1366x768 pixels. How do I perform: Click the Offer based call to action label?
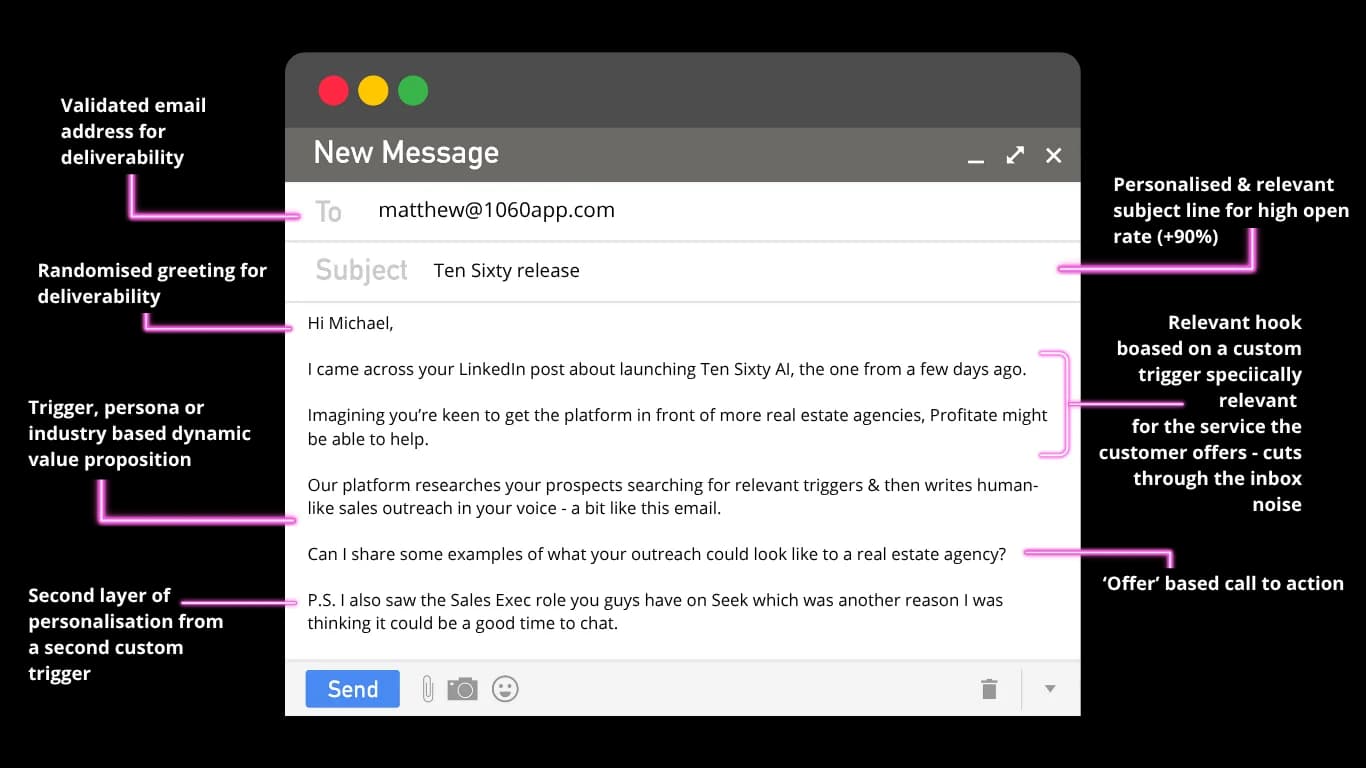click(1222, 583)
